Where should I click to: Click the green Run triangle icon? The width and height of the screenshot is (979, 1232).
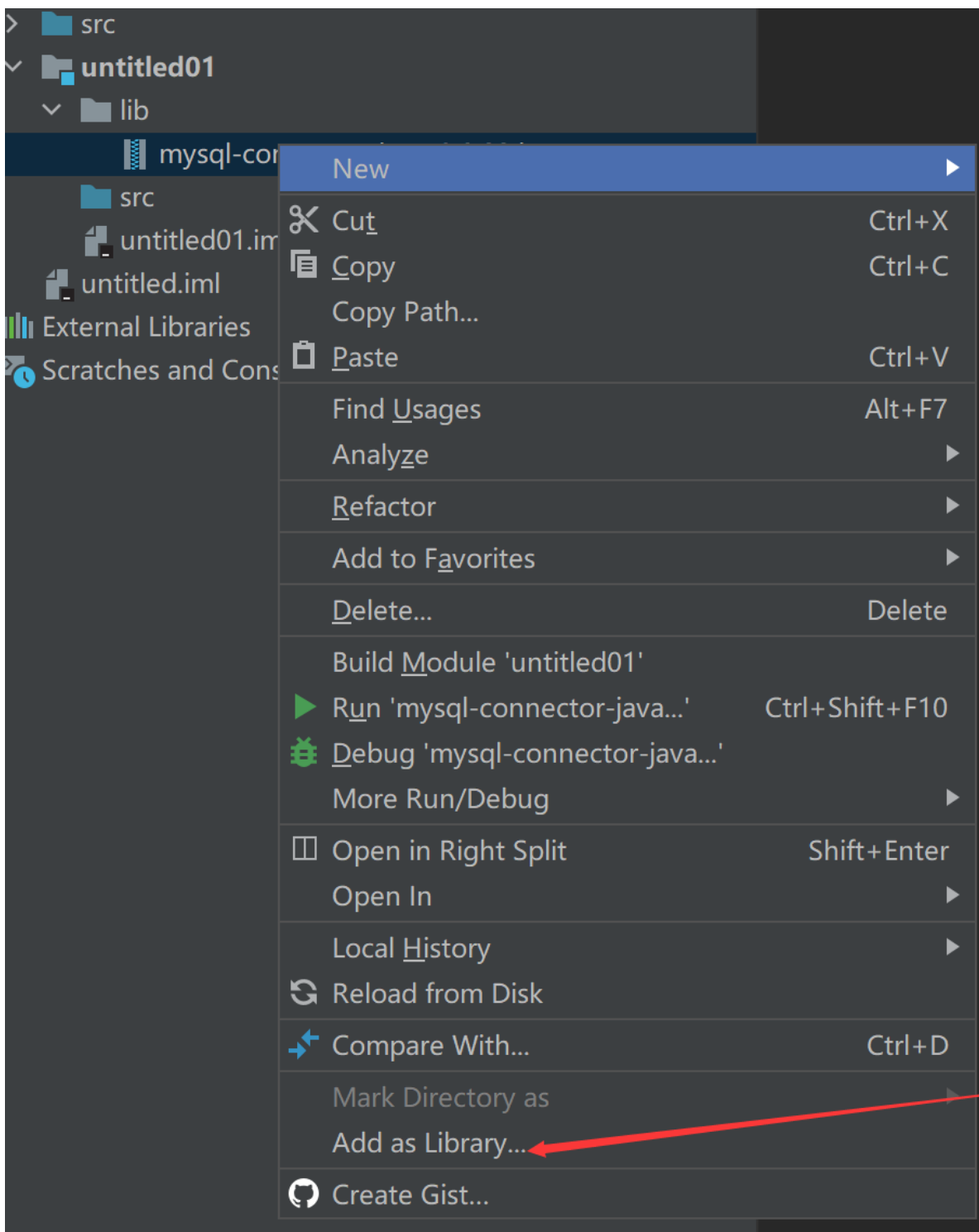point(305,707)
